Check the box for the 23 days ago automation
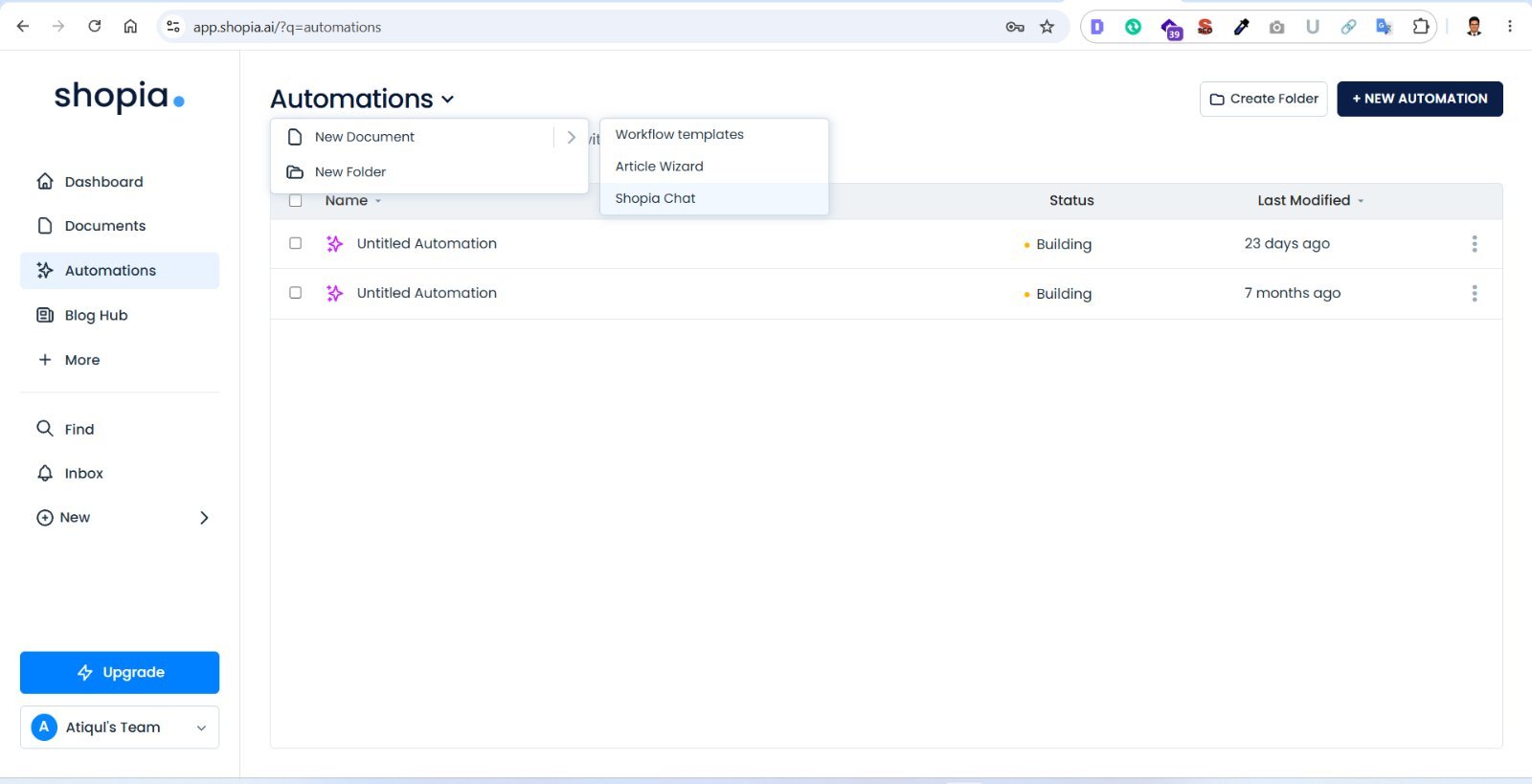The width and height of the screenshot is (1532, 784). [296, 243]
